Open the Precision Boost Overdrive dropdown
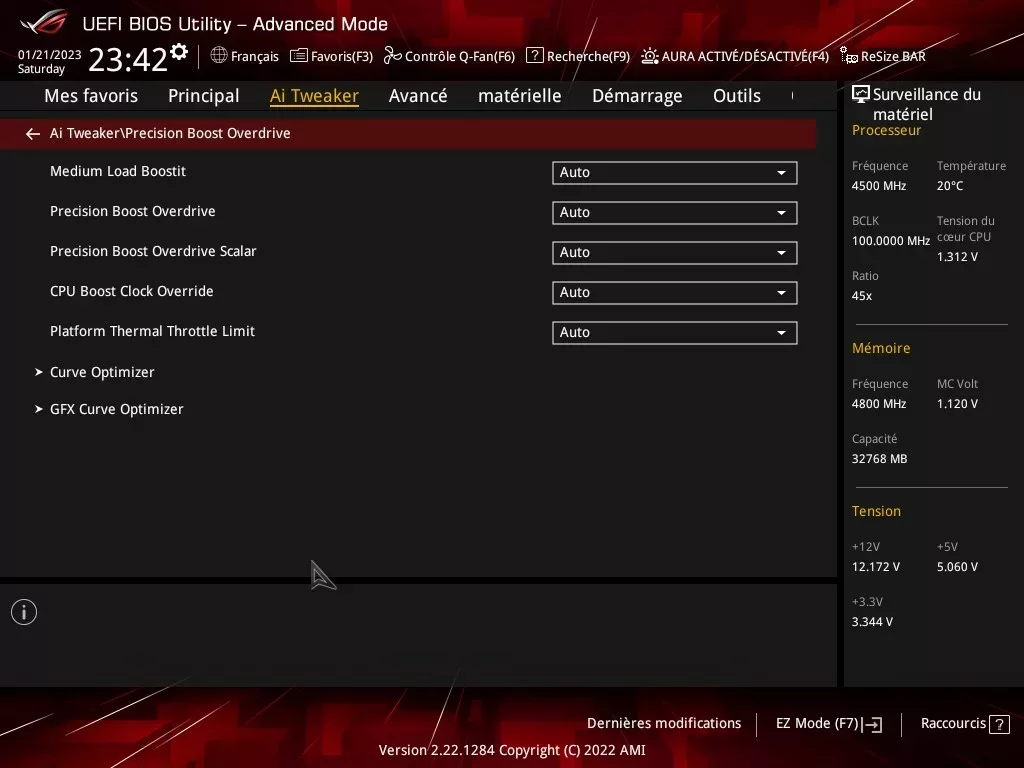This screenshot has width=1024, height=768. point(674,212)
